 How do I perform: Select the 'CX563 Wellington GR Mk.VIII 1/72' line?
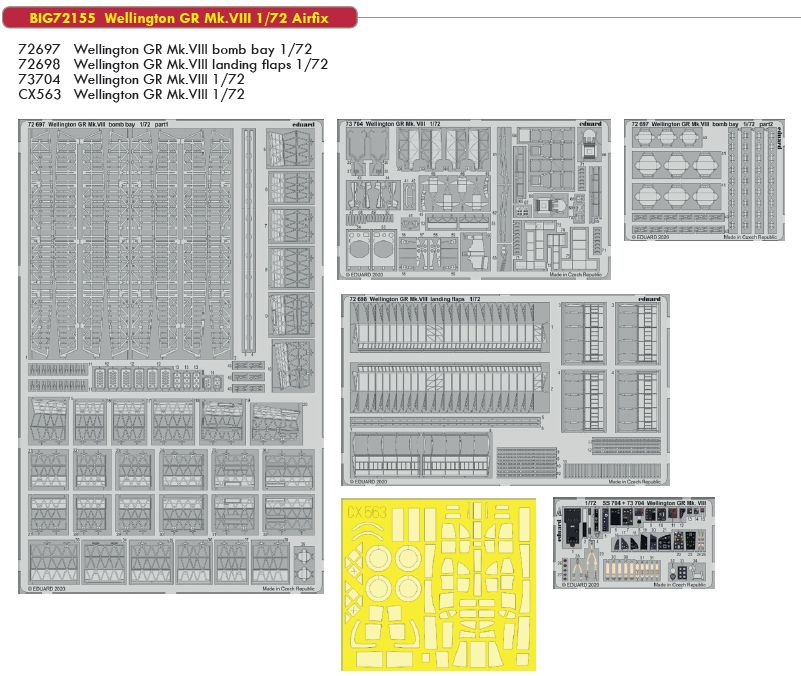[131, 94]
